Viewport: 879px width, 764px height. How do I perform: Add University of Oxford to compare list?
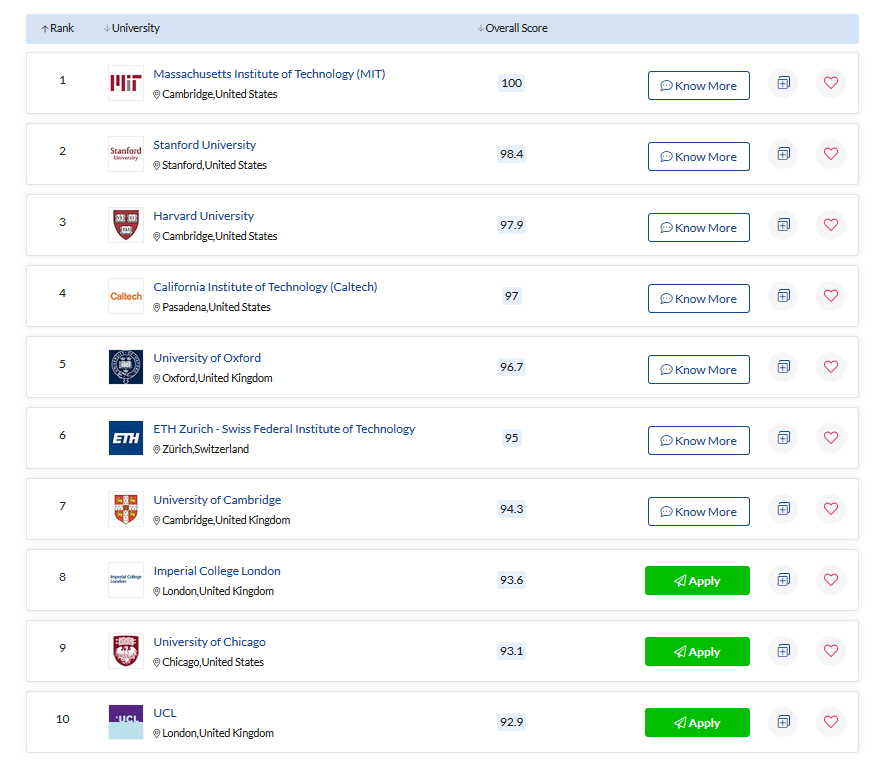tap(783, 367)
